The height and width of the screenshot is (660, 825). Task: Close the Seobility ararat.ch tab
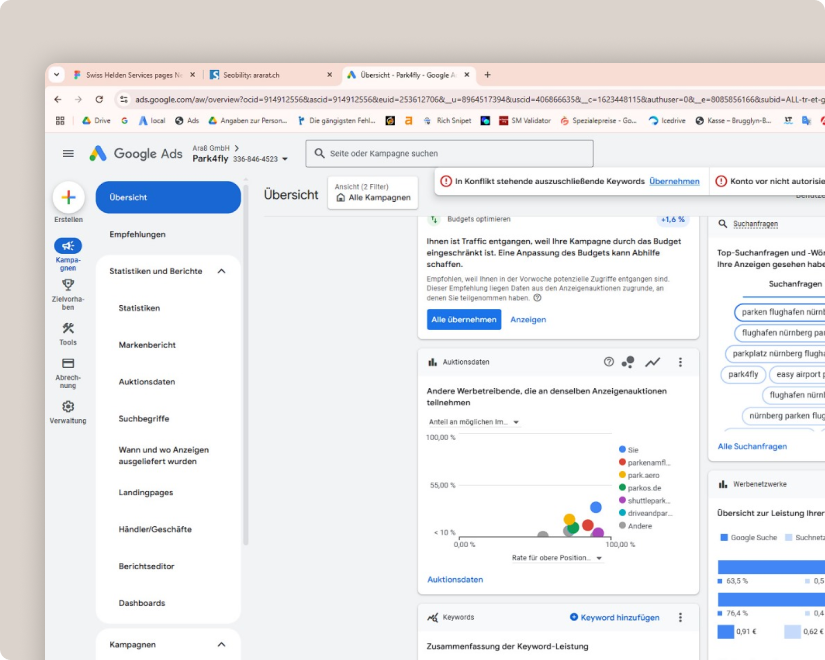pyautogui.click(x=329, y=75)
